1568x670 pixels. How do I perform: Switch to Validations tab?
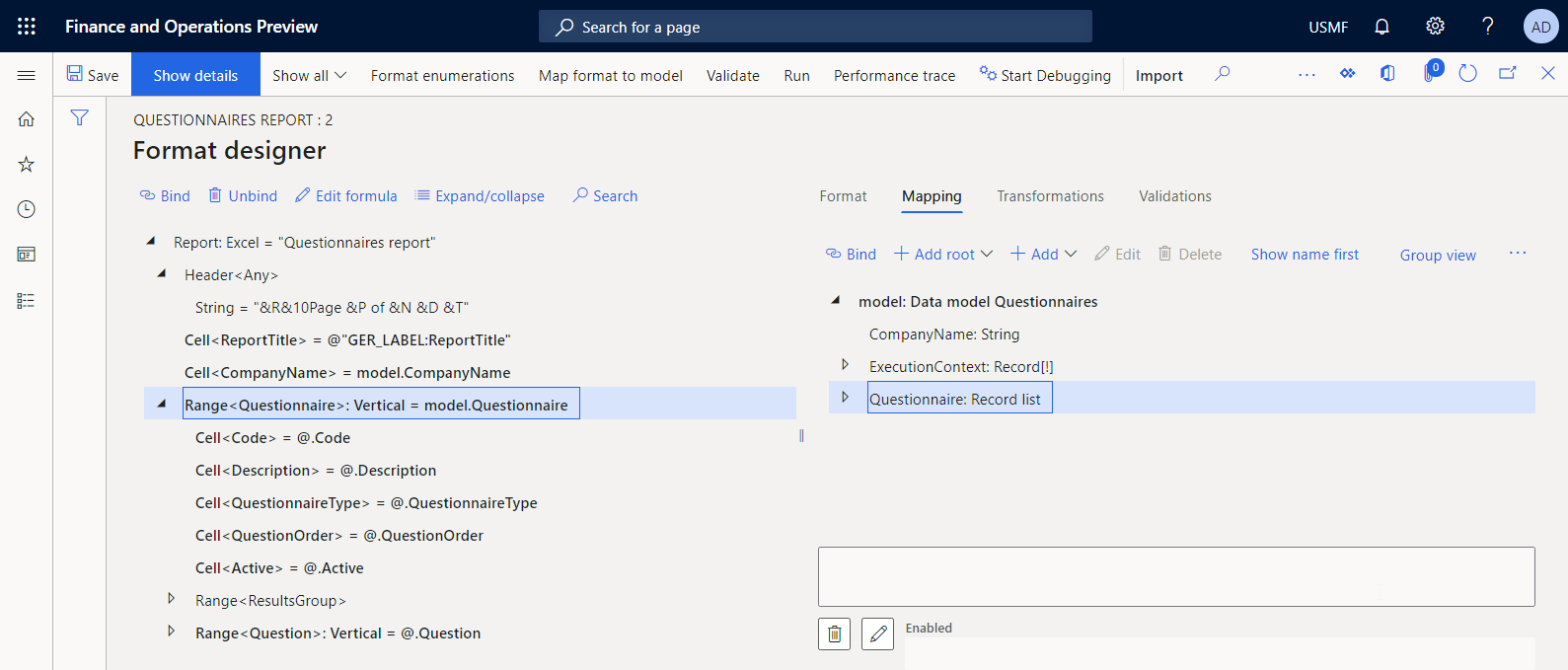click(1175, 196)
